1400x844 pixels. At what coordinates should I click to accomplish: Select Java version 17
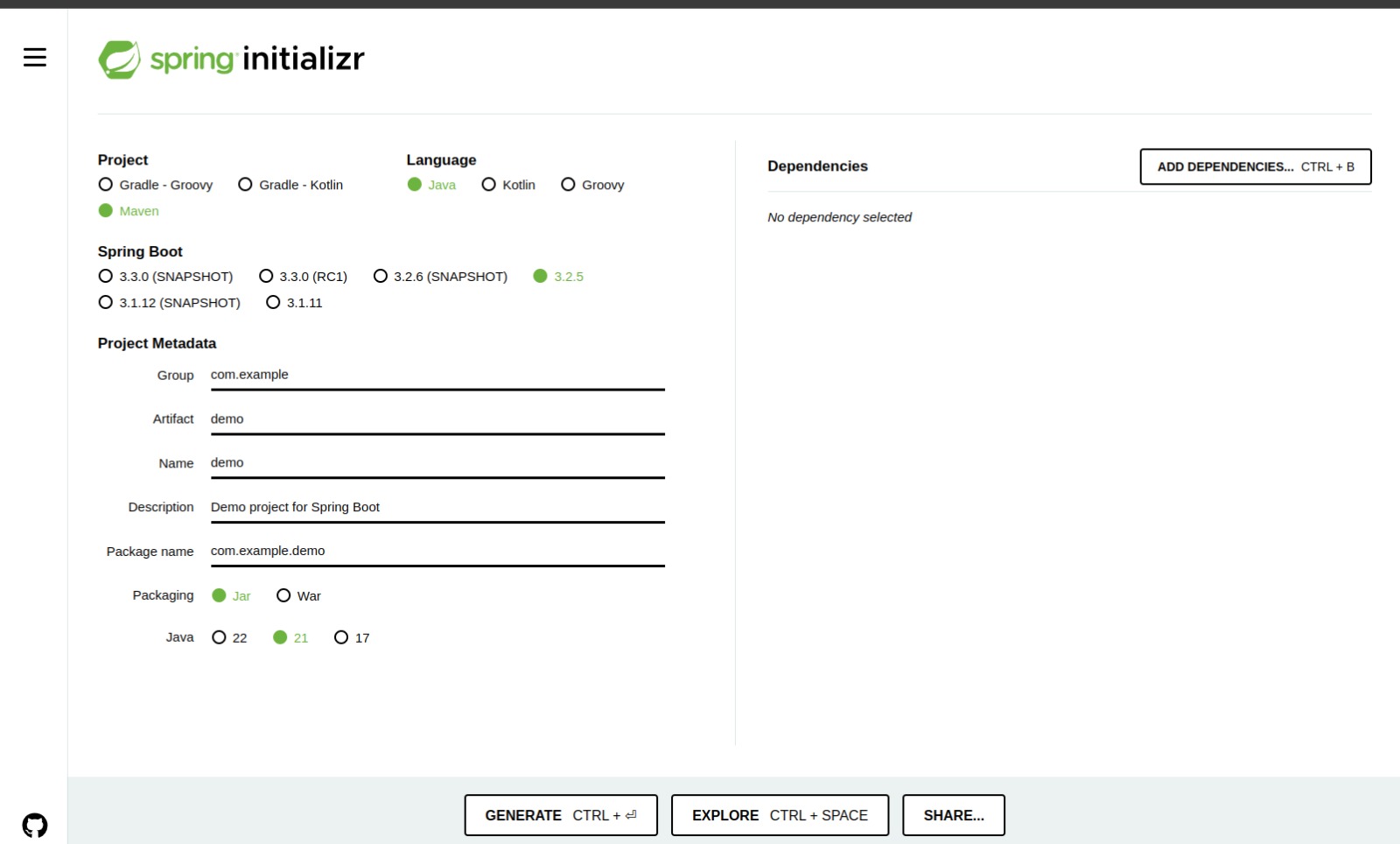(341, 637)
